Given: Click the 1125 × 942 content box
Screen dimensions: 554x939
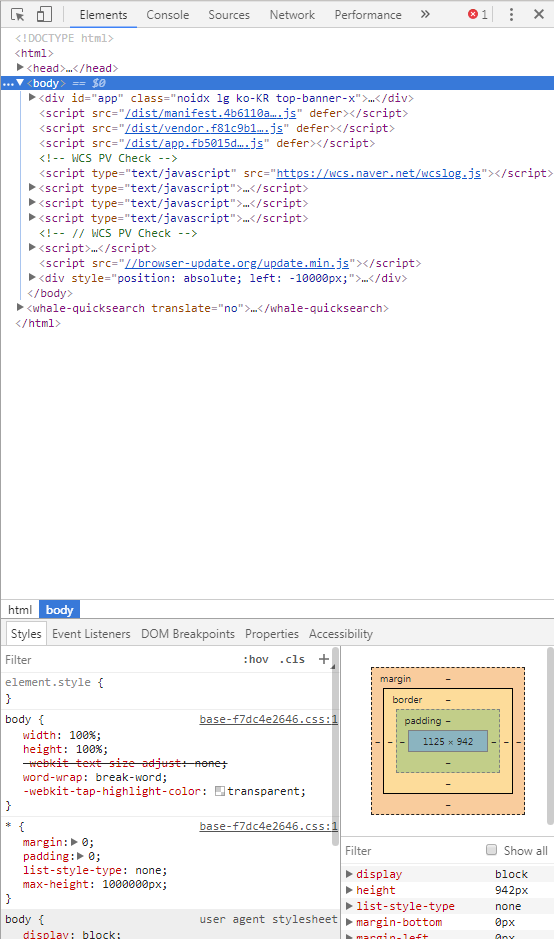Looking at the screenshot, I should pyautogui.click(x=448, y=741).
